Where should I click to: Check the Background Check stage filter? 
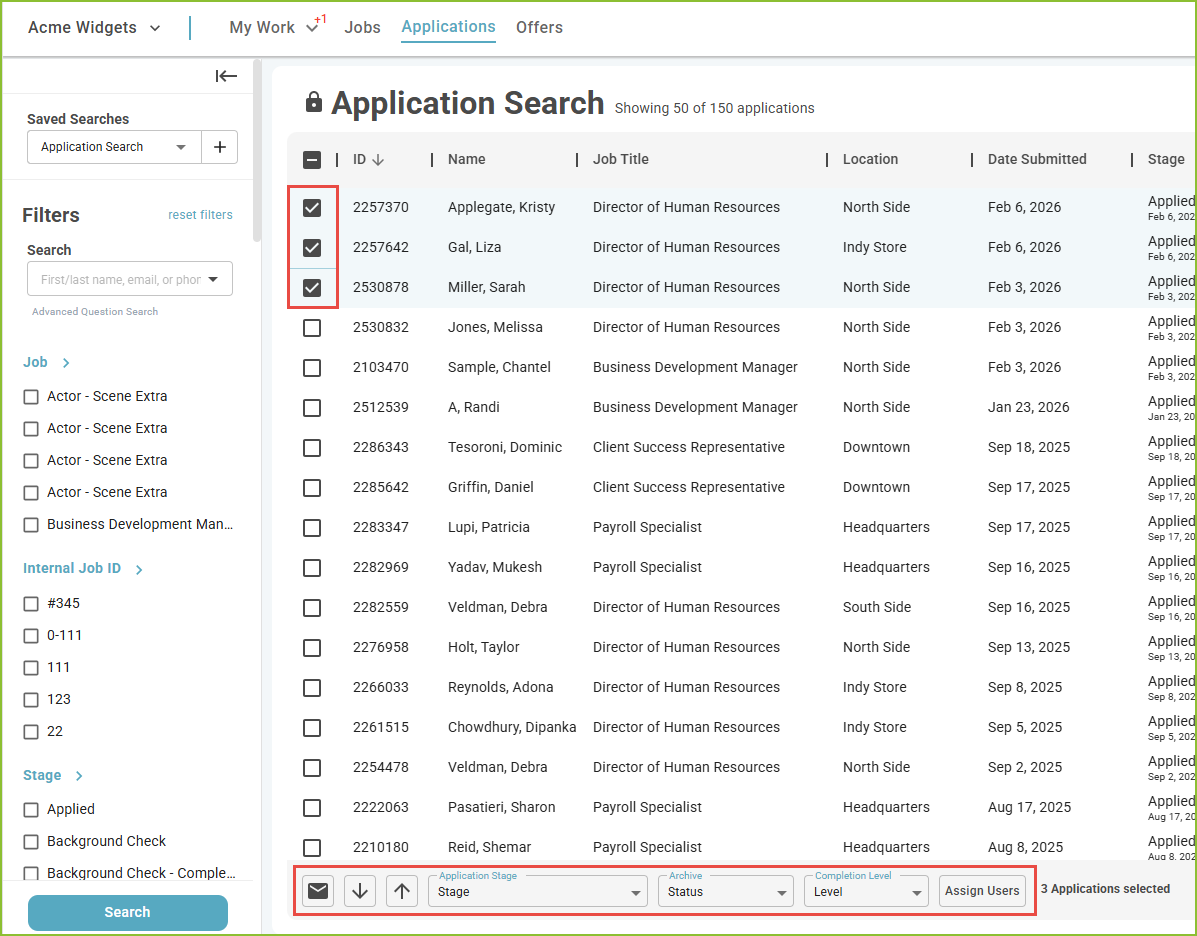pyautogui.click(x=31, y=841)
